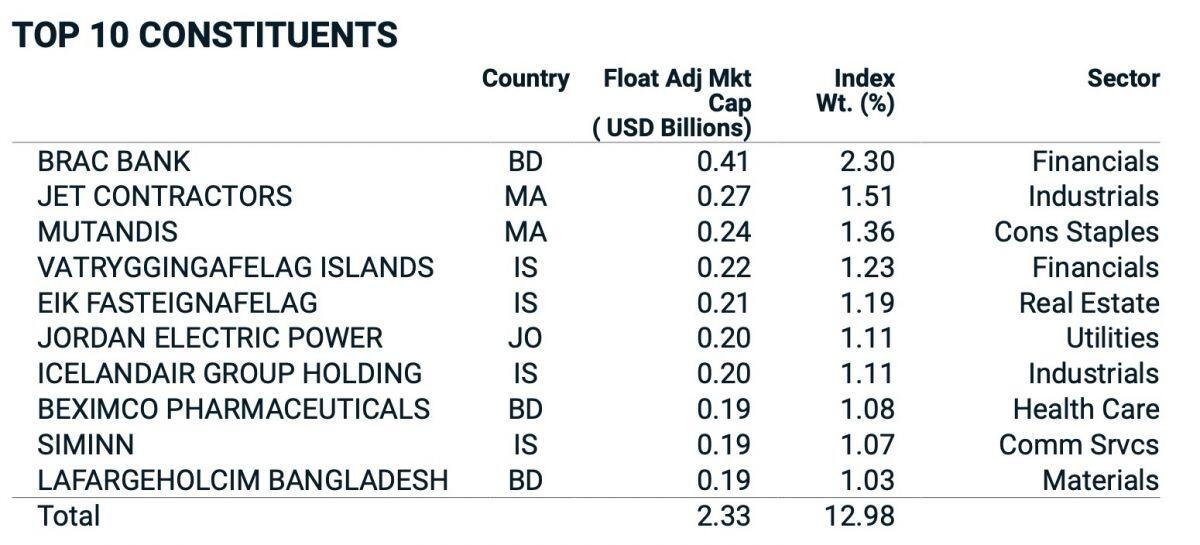
Task: Click MUTANDIS in the constituents list
Action: (107, 232)
